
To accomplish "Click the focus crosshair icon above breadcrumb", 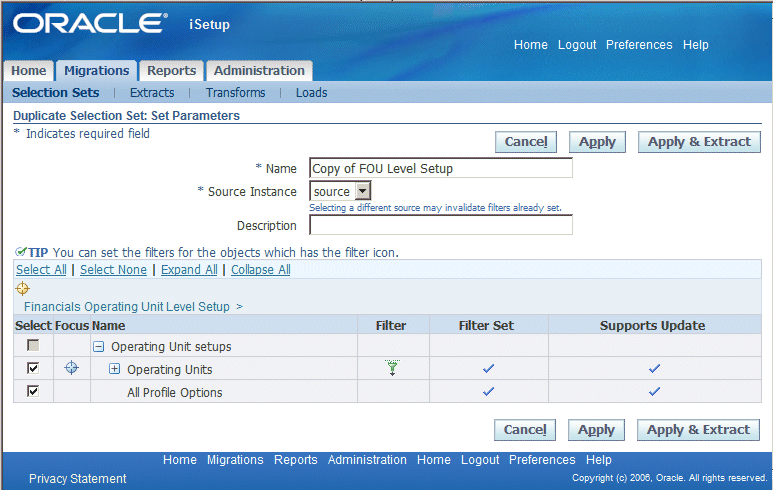I will click(x=23, y=288).
